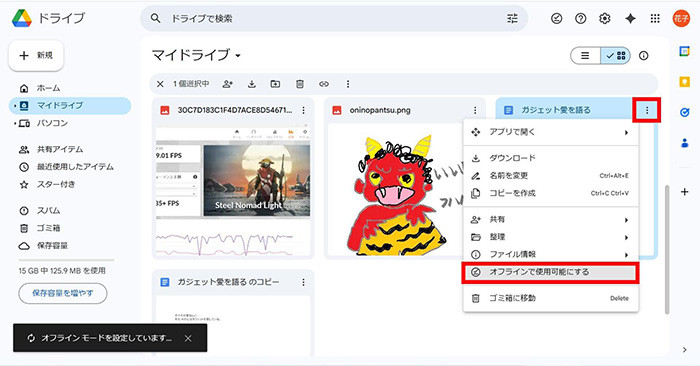This screenshot has height=366, width=700.
Task: Open more options for oninopantsu.png
Action: (x=475, y=110)
